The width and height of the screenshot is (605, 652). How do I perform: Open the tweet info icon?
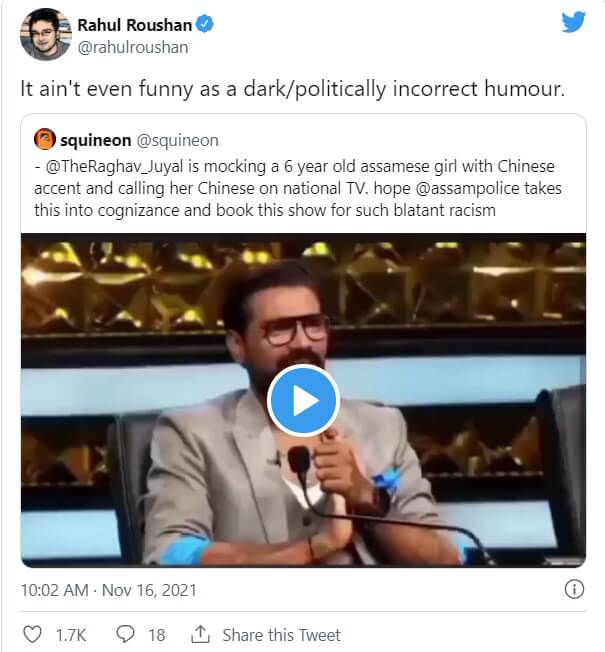tap(574, 589)
